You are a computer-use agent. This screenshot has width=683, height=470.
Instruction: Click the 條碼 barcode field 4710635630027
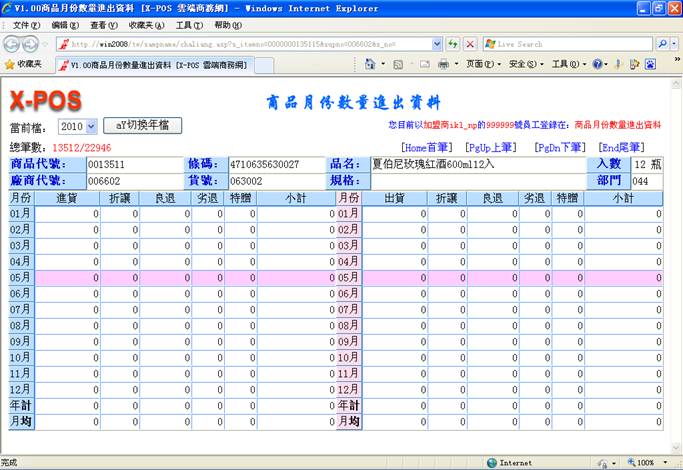point(276,164)
